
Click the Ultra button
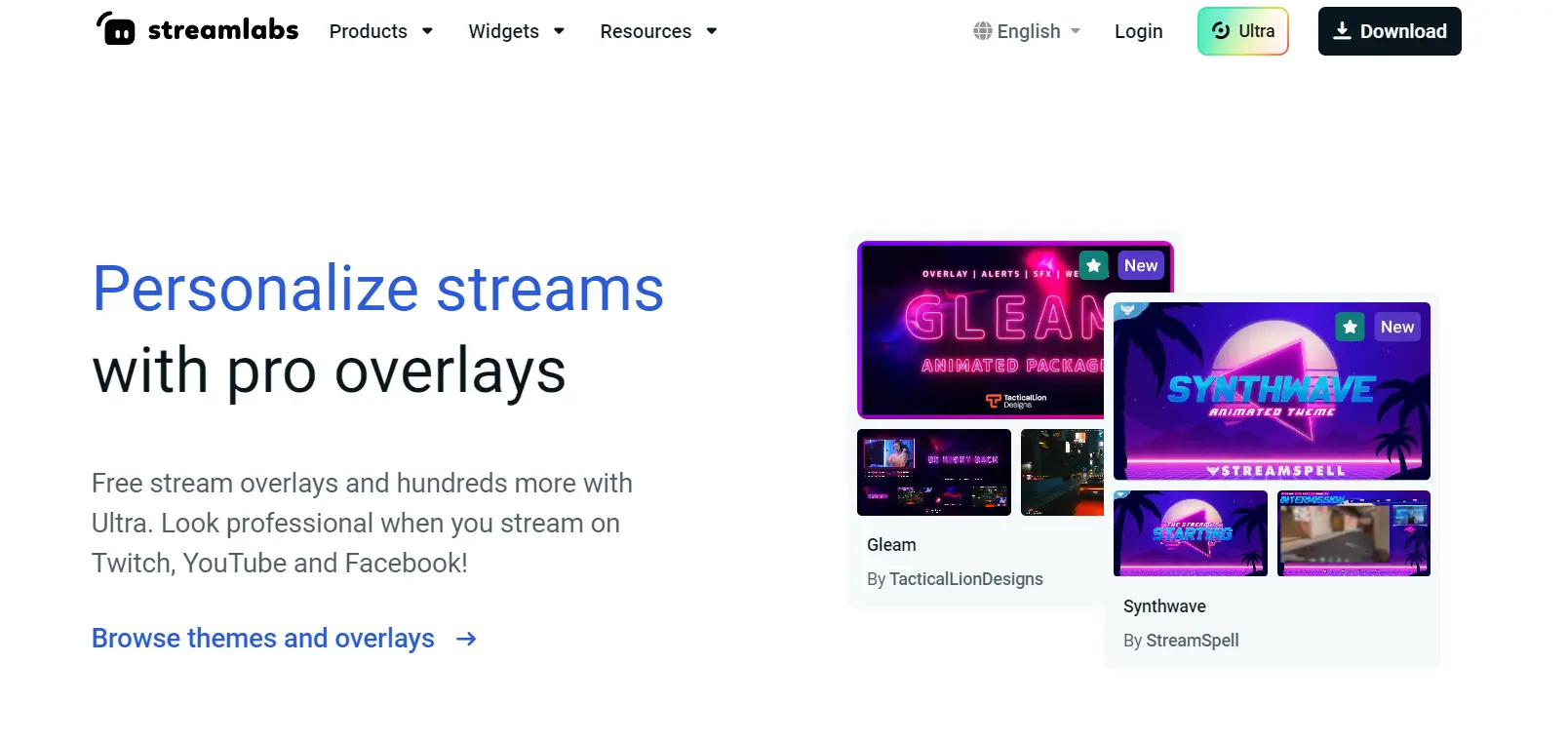(x=1243, y=31)
